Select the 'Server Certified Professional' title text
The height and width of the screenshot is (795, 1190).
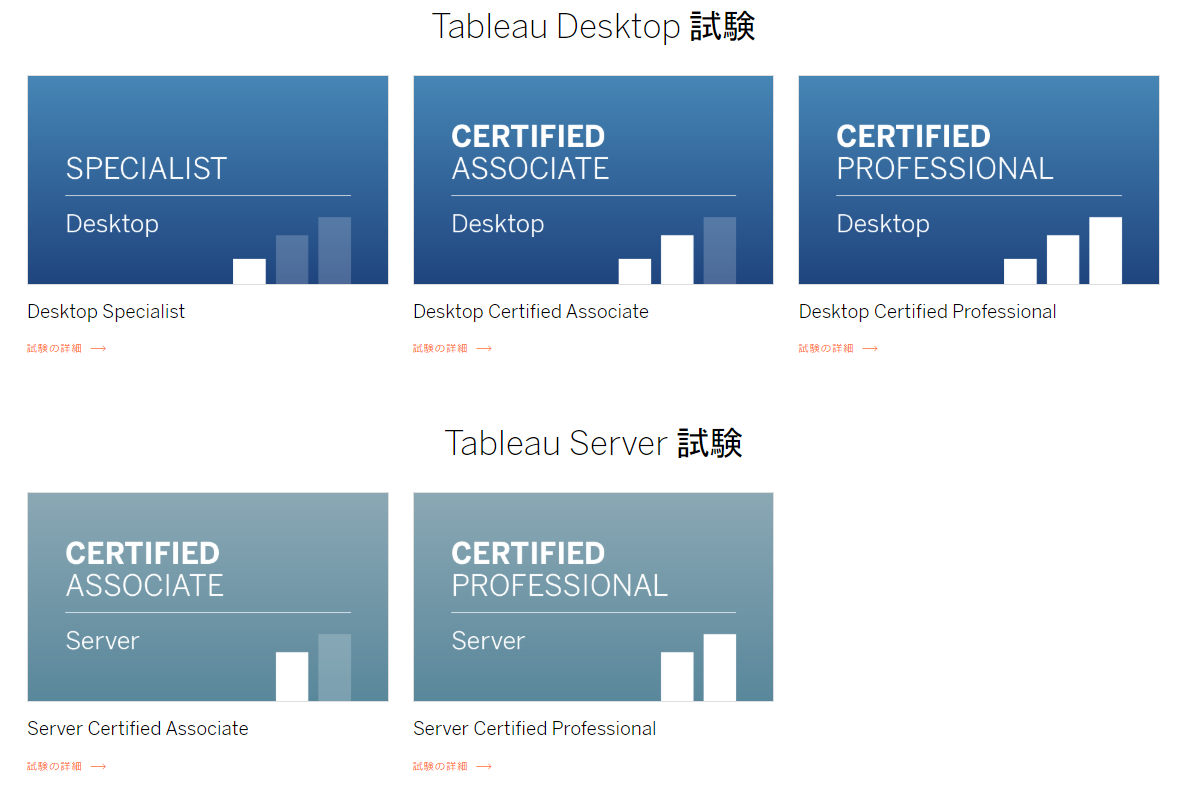pyautogui.click(x=535, y=728)
